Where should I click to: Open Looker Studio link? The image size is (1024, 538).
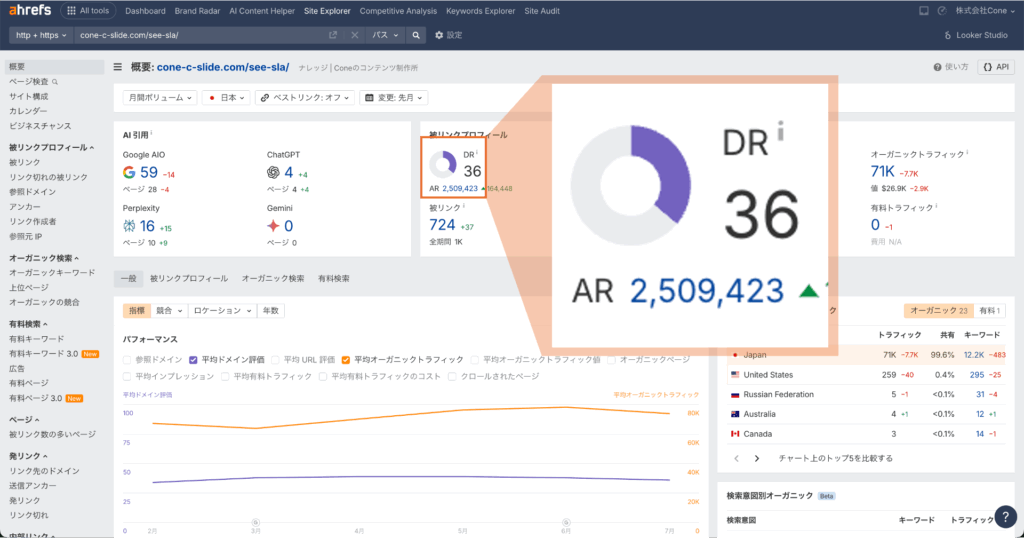coord(976,35)
